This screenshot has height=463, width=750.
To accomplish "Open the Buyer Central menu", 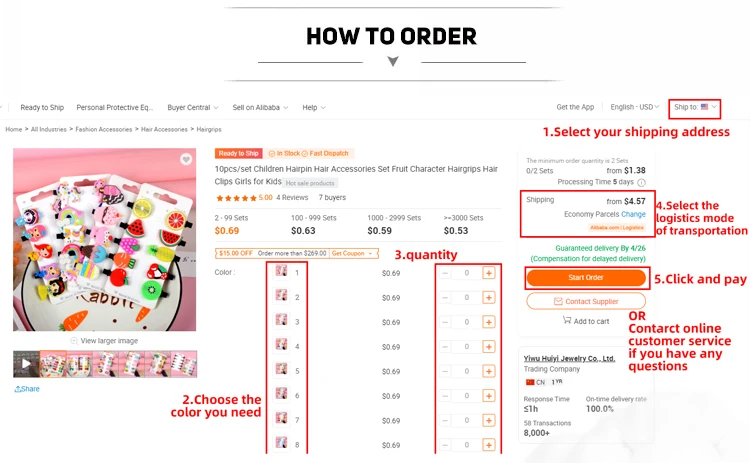I will coord(193,108).
